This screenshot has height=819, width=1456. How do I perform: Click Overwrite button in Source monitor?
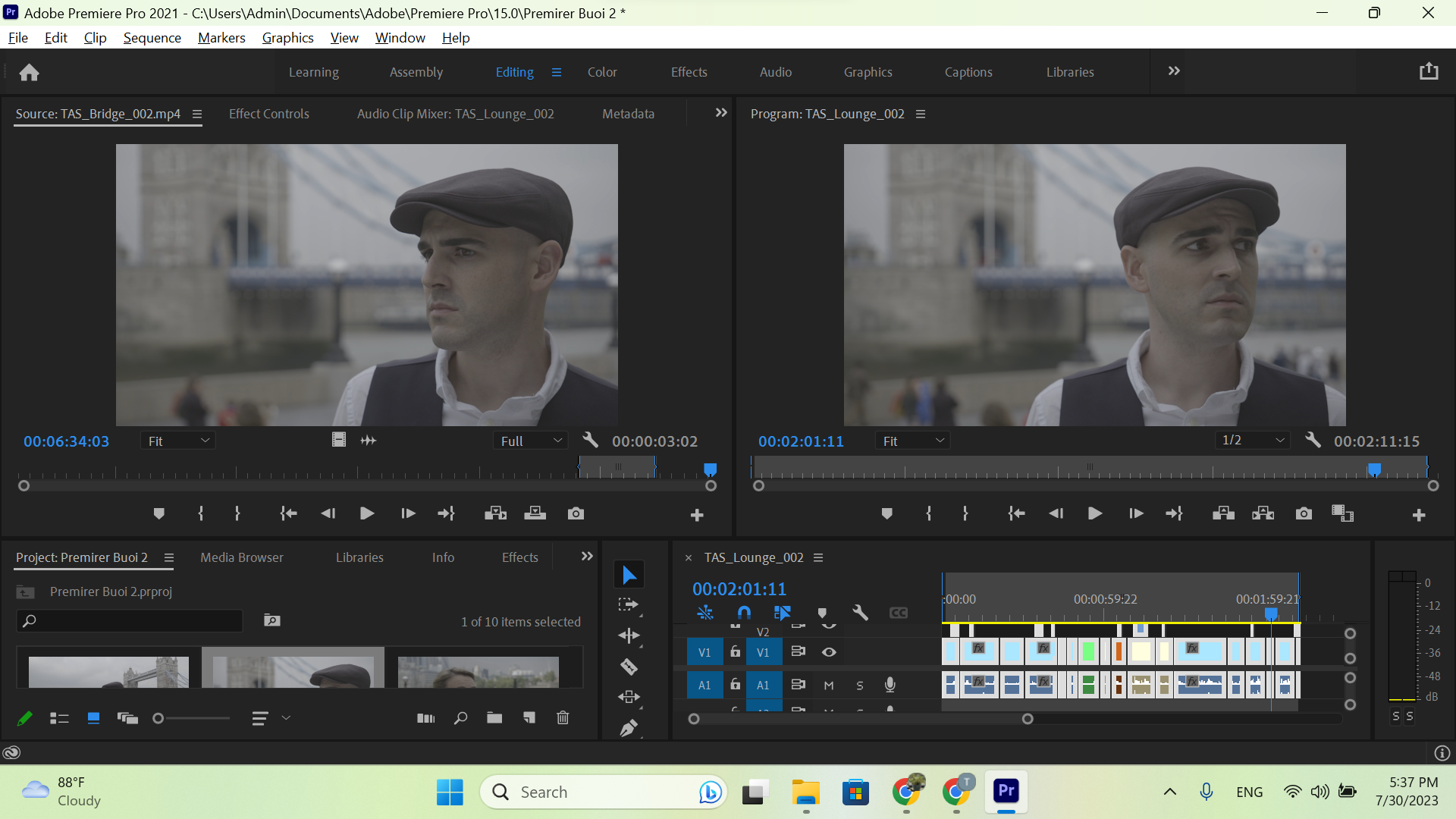click(535, 514)
